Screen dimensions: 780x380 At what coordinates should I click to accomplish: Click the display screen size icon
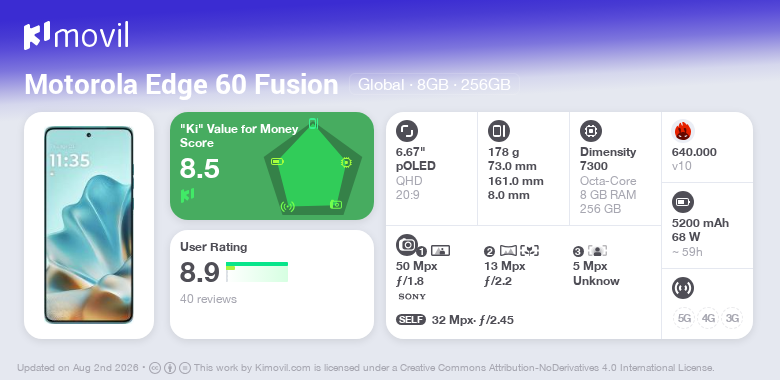pyautogui.click(x=406, y=131)
